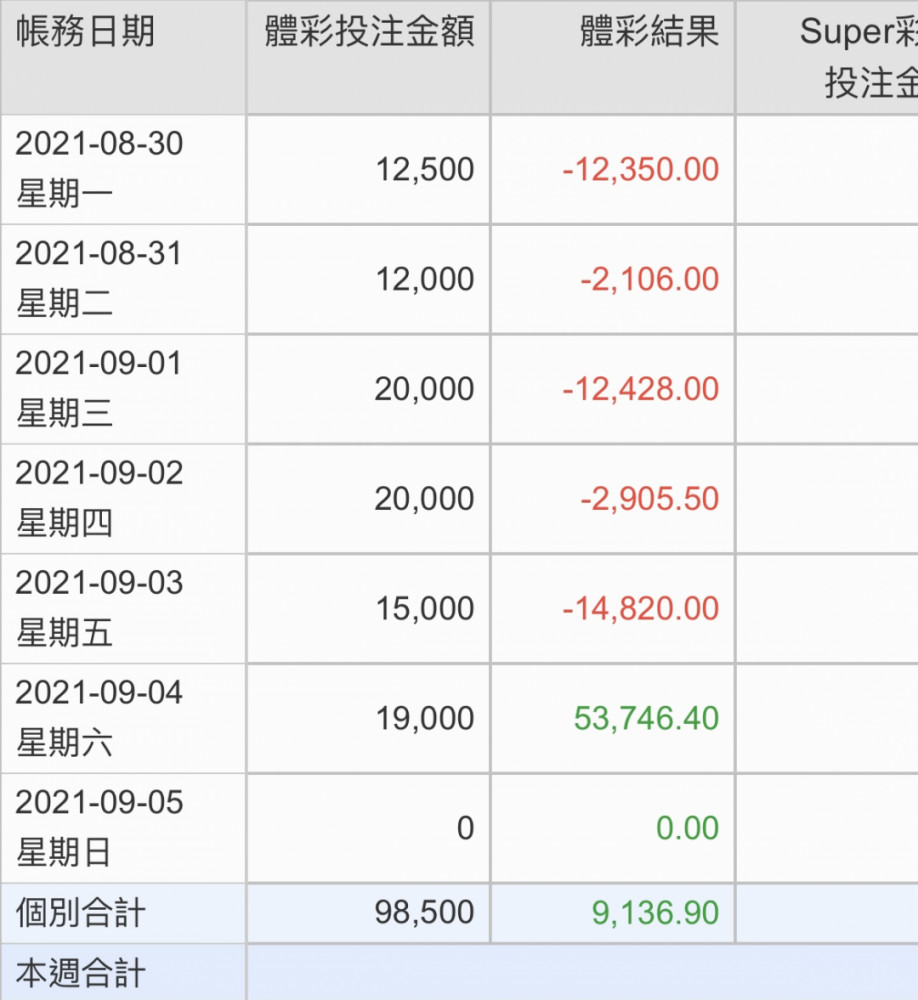Select the 2021-09-01 星期三 date cell
Image resolution: width=918 pixels, height=1000 pixels.
point(100,388)
